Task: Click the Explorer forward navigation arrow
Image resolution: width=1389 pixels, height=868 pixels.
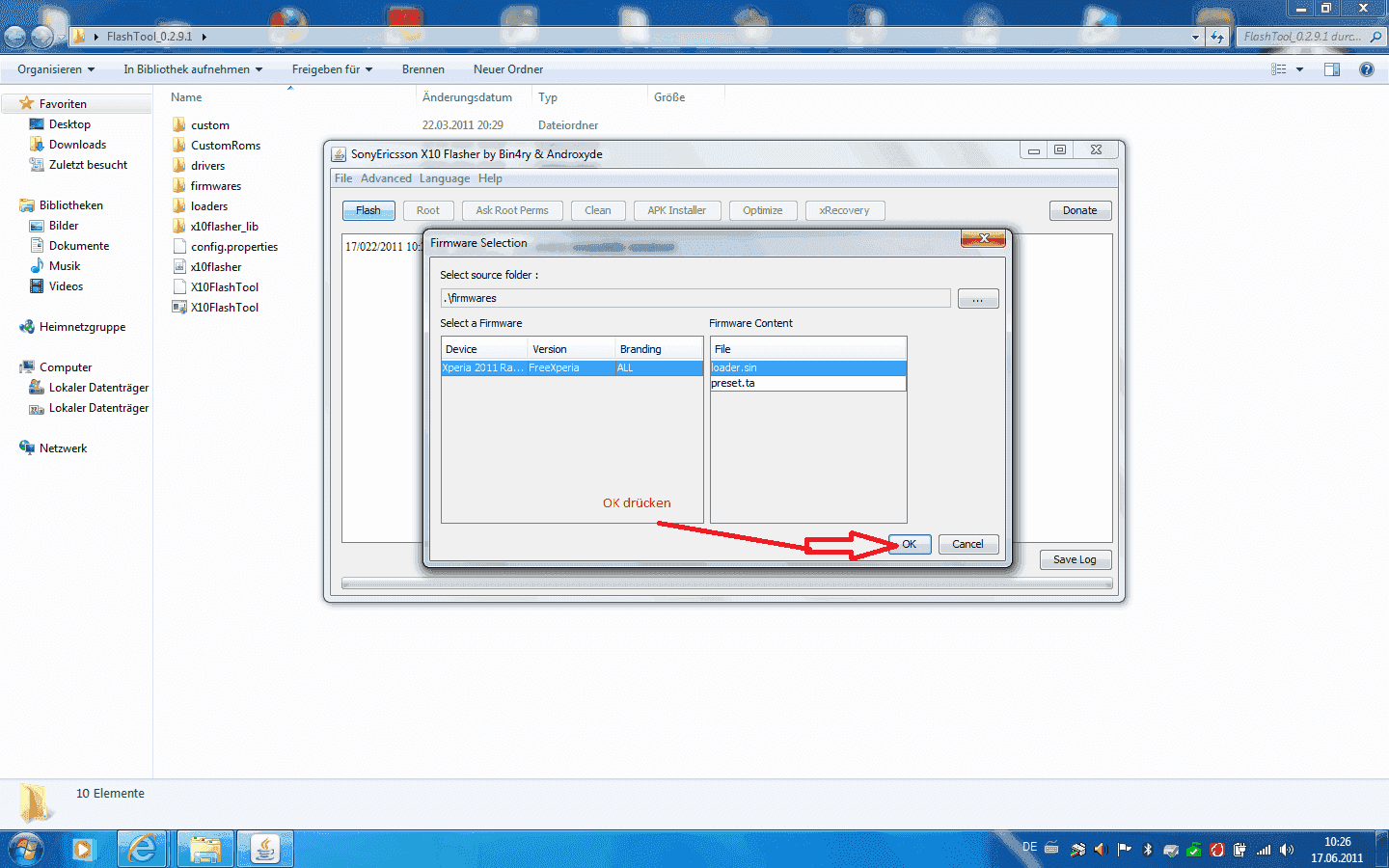Action: tap(42, 37)
